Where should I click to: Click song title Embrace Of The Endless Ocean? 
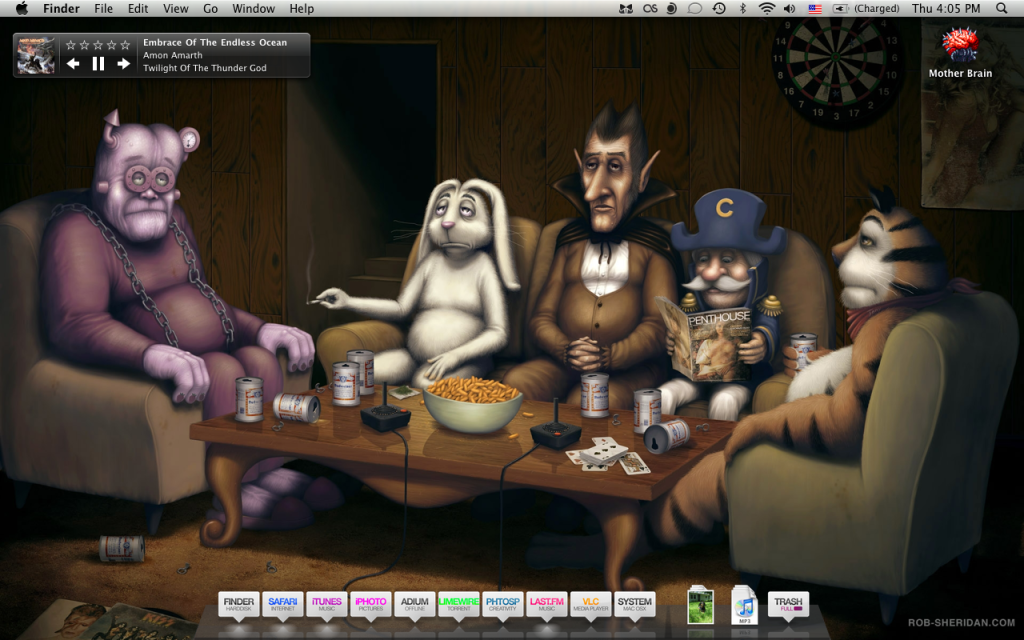click(215, 42)
